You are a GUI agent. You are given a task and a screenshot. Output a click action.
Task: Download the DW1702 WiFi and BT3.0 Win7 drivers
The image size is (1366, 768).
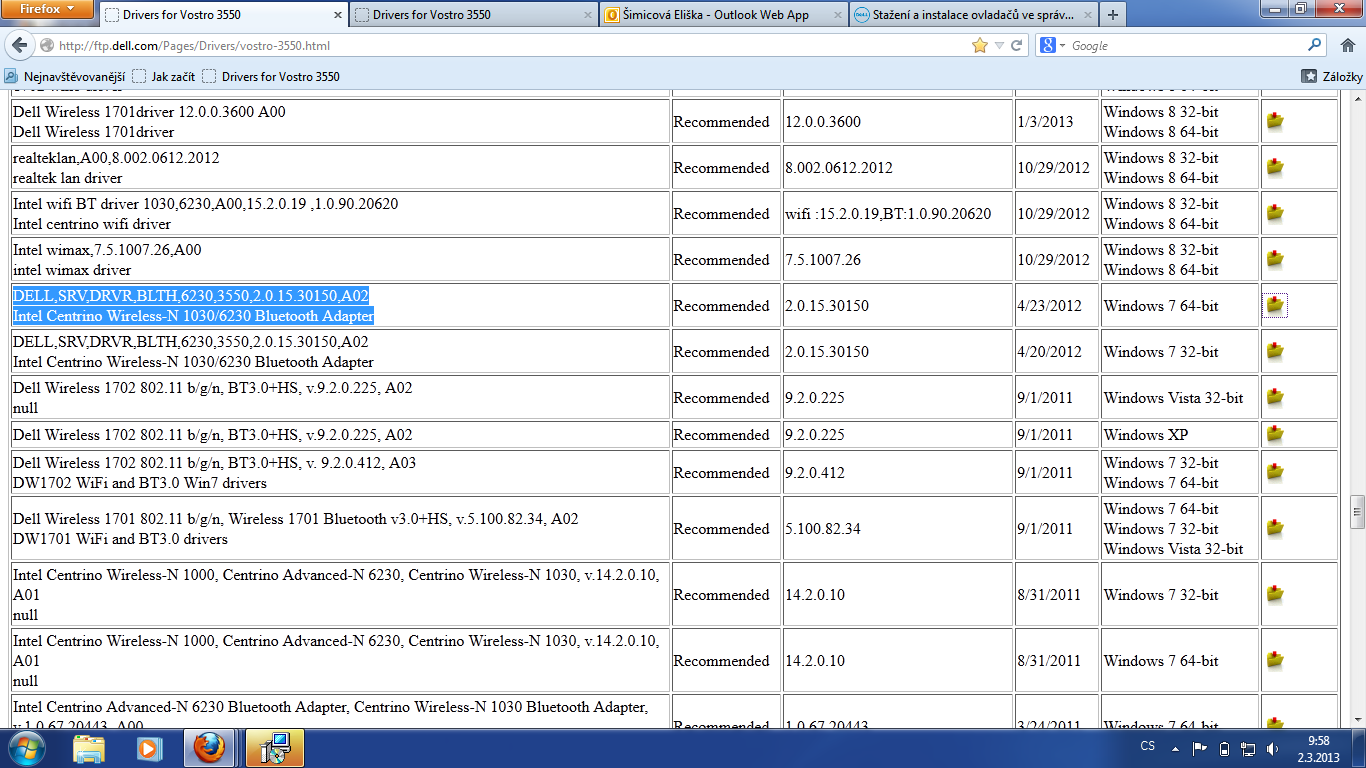[x=1275, y=472]
